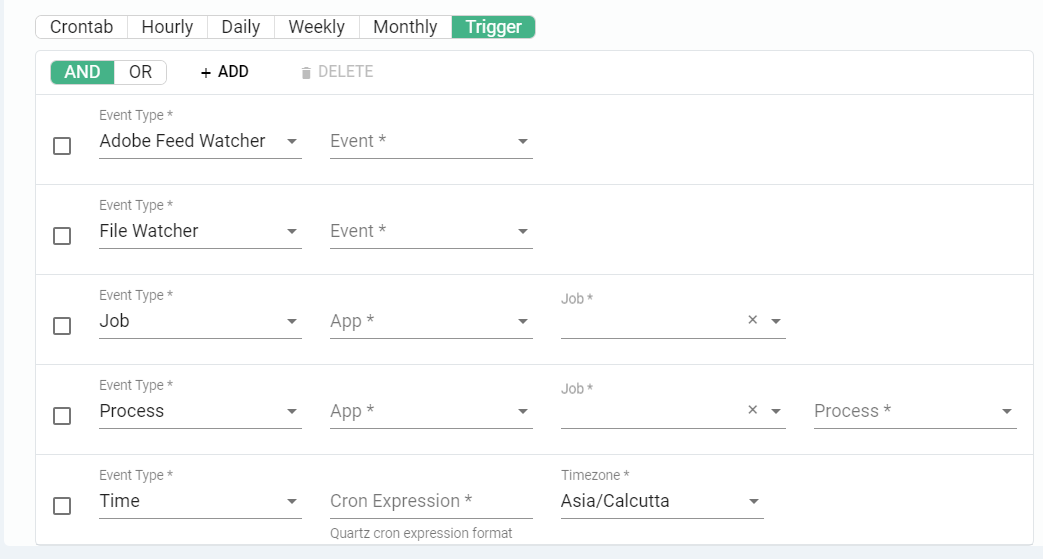Switch condition logic to OR
The height and width of the screenshot is (559, 1043).
140,72
